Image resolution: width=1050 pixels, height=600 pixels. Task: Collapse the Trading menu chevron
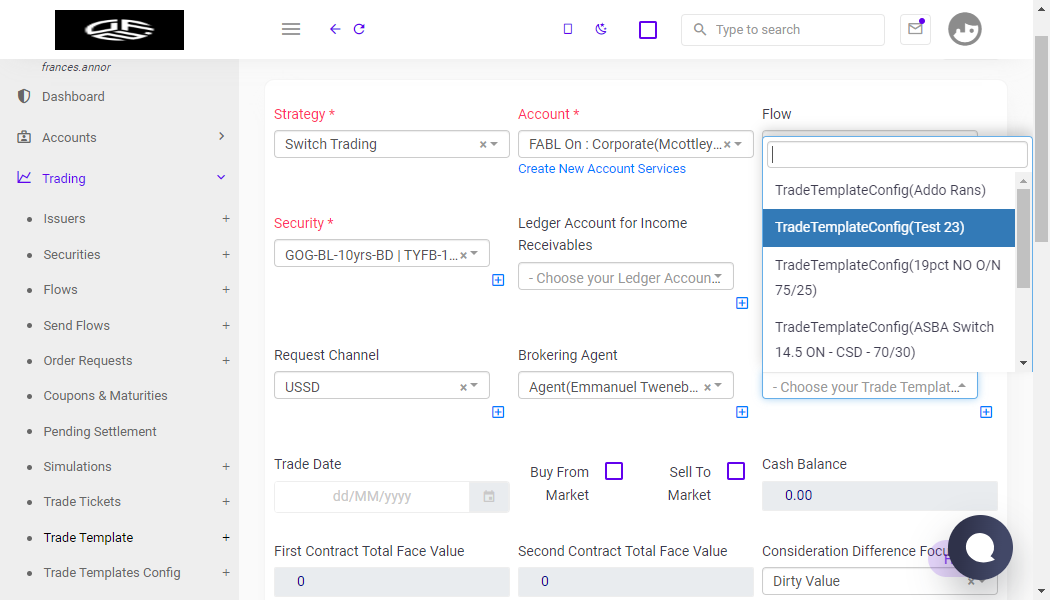(x=222, y=177)
